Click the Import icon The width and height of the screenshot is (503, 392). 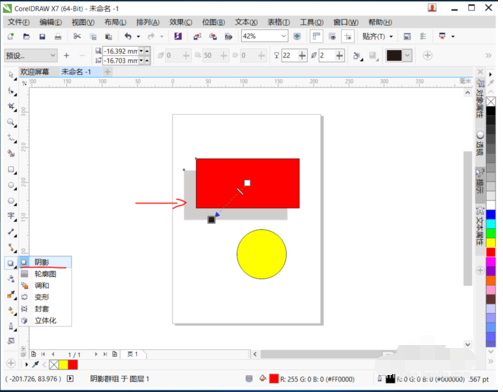point(197,36)
